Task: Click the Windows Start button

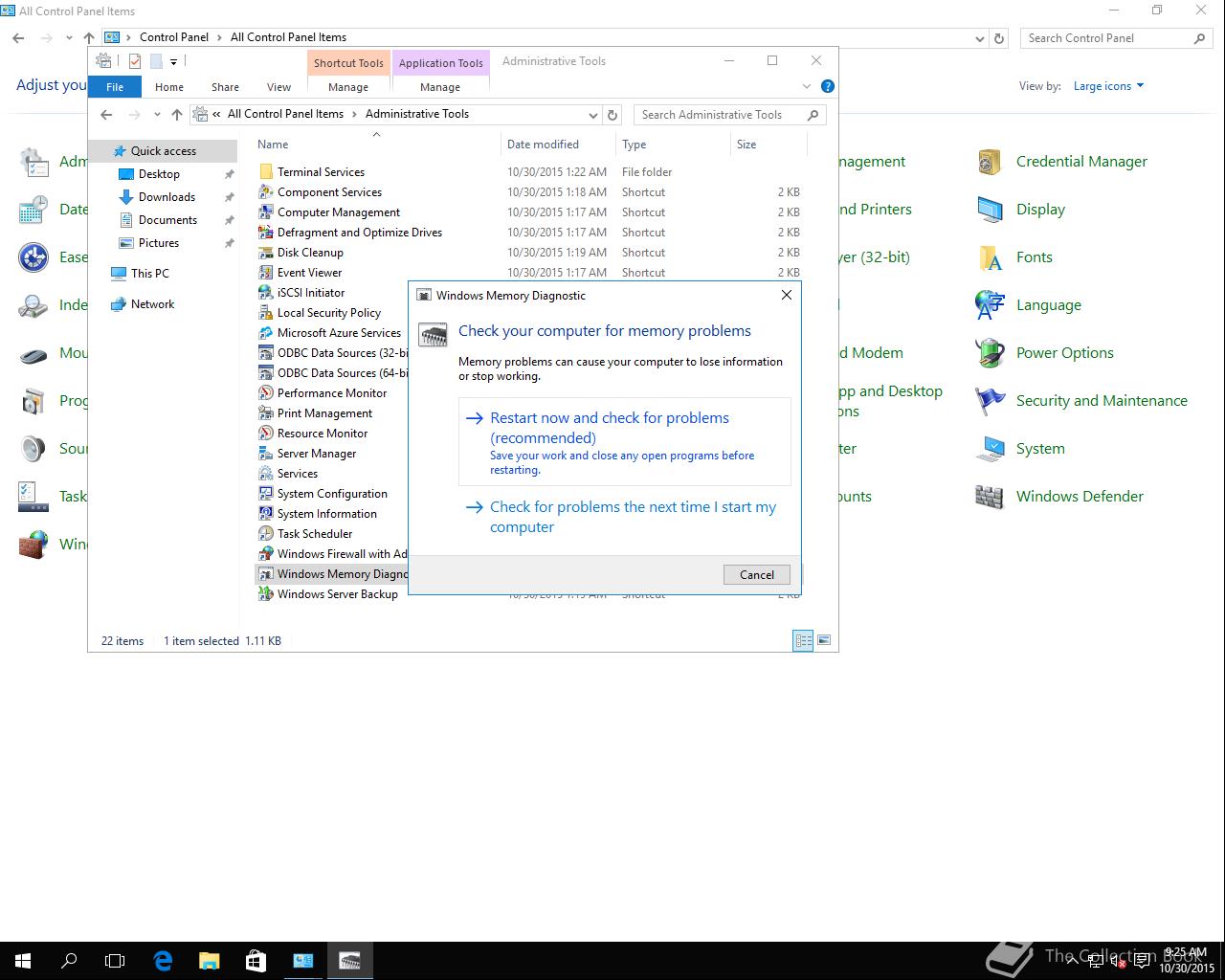Action: tap(23, 961)
